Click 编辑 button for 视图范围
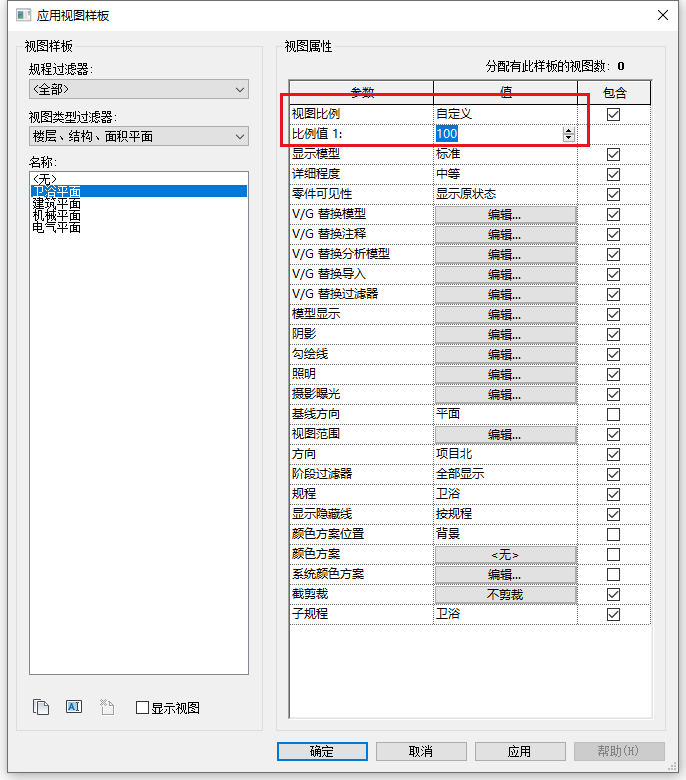 [505, 434]
